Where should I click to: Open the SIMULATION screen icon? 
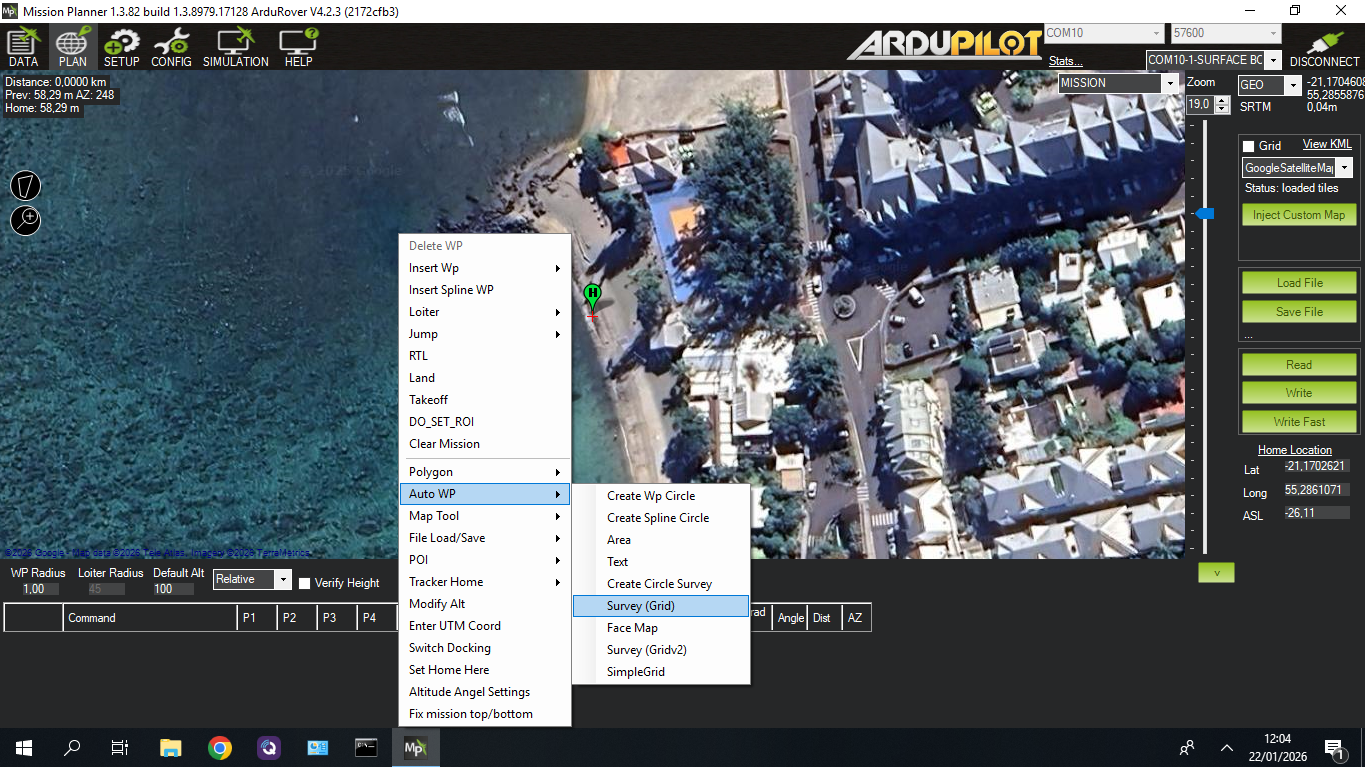pos(235,47)
